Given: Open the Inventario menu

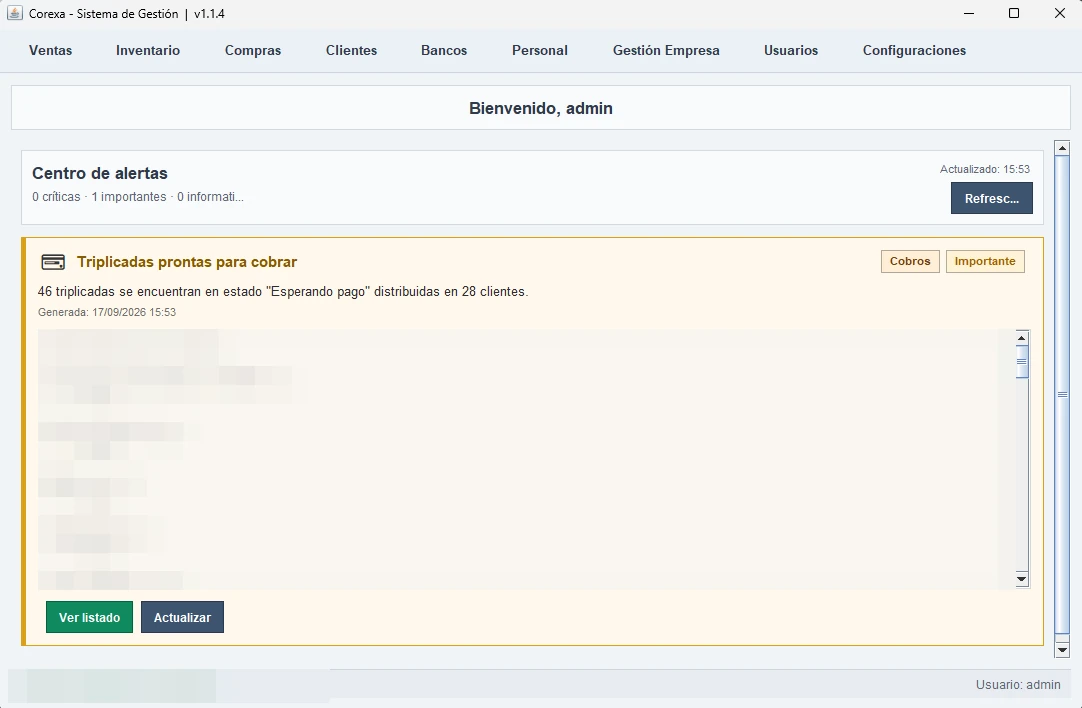Looking at the screenshot, I should [x=148, y=50].
